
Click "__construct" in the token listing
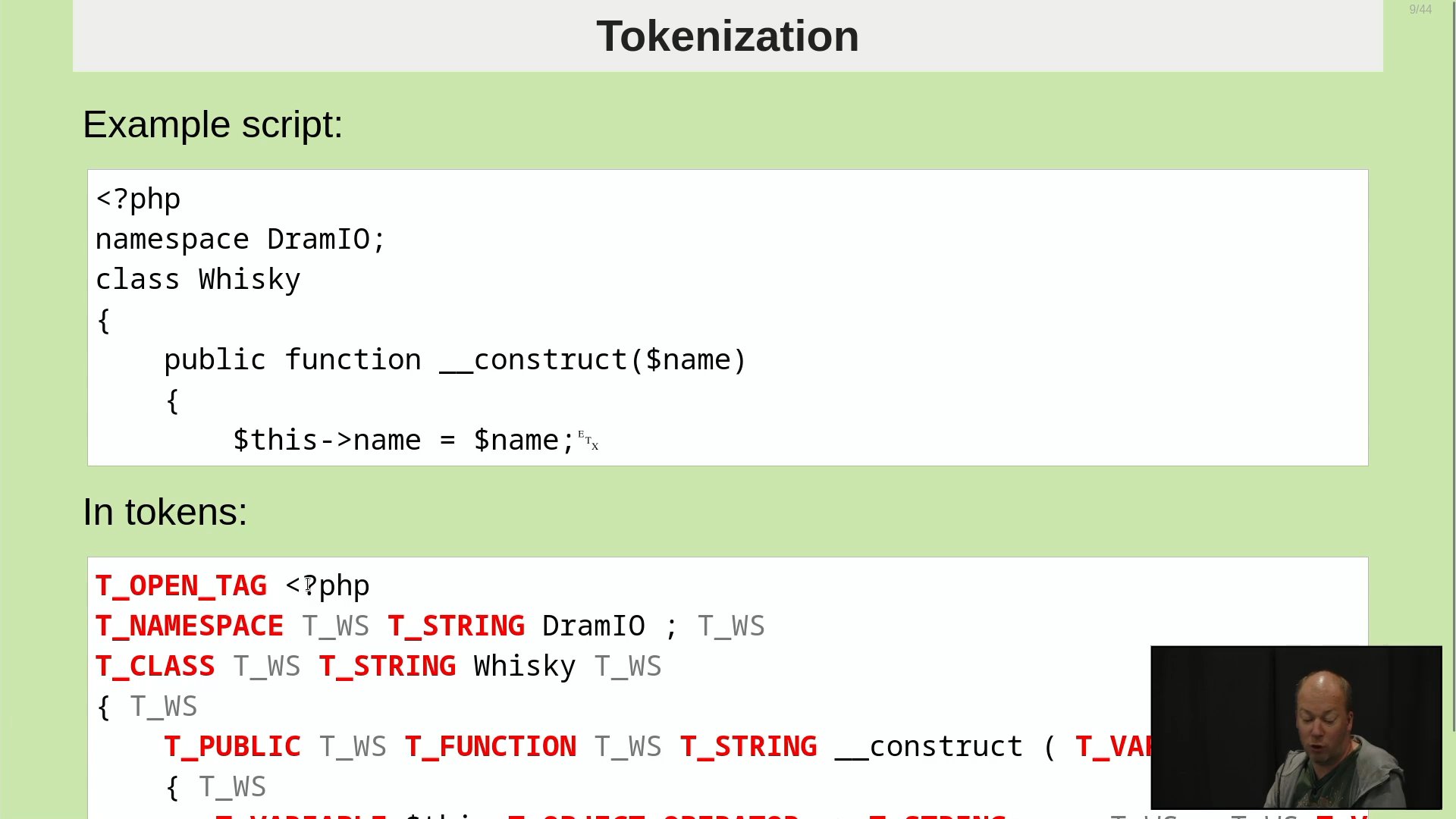(x=929, y=747)
